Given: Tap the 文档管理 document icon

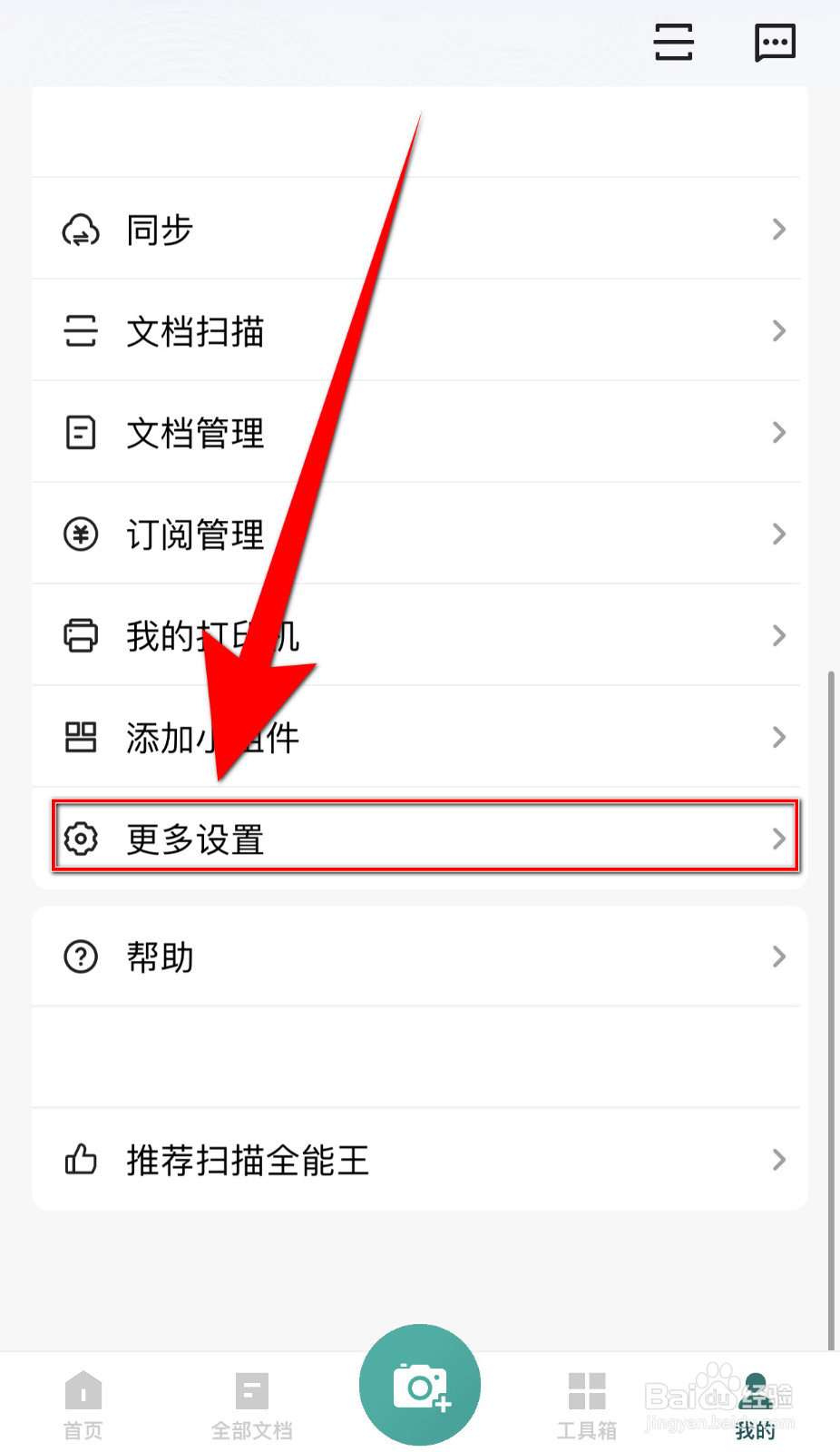Looking at the screenshot, I should [81, 433].
